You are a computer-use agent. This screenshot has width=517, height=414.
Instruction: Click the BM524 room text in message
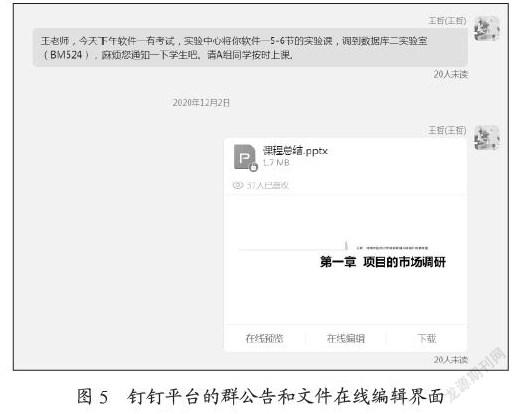66,55
